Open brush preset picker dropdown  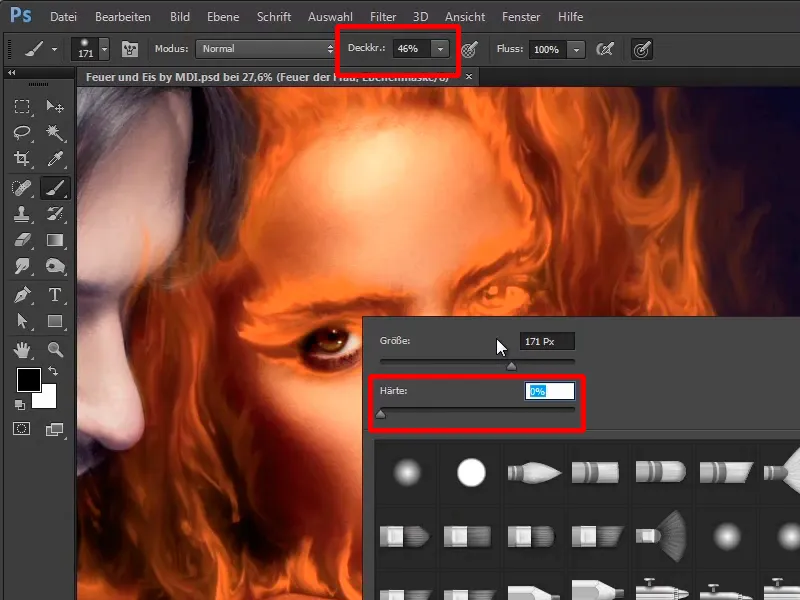click(x=105, y=49)
